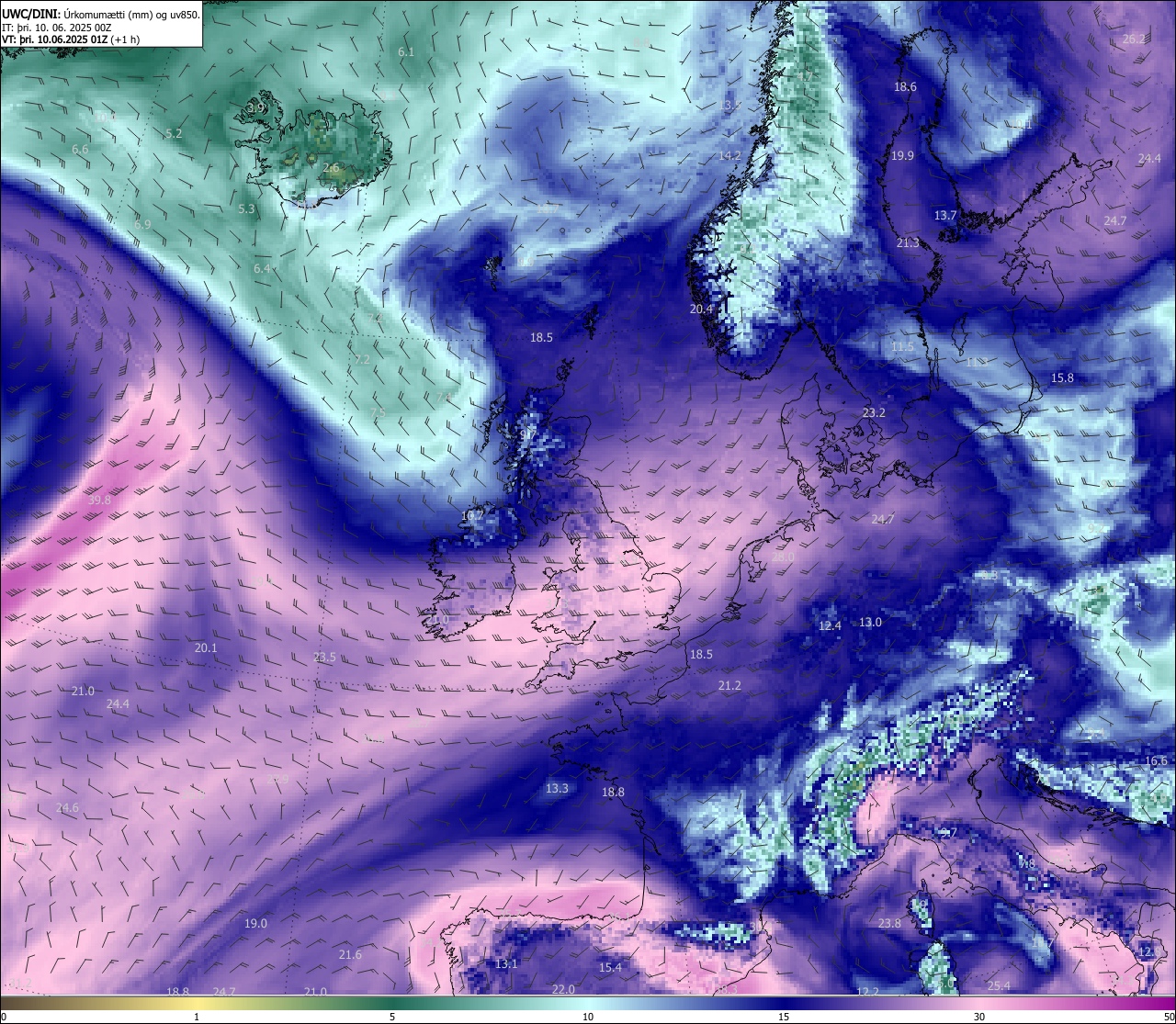The height and width of the screenshot is (1024, 1176).
Task: Select the VT valid time line '01Z (+1 h)'
Action: coord(71,39)
